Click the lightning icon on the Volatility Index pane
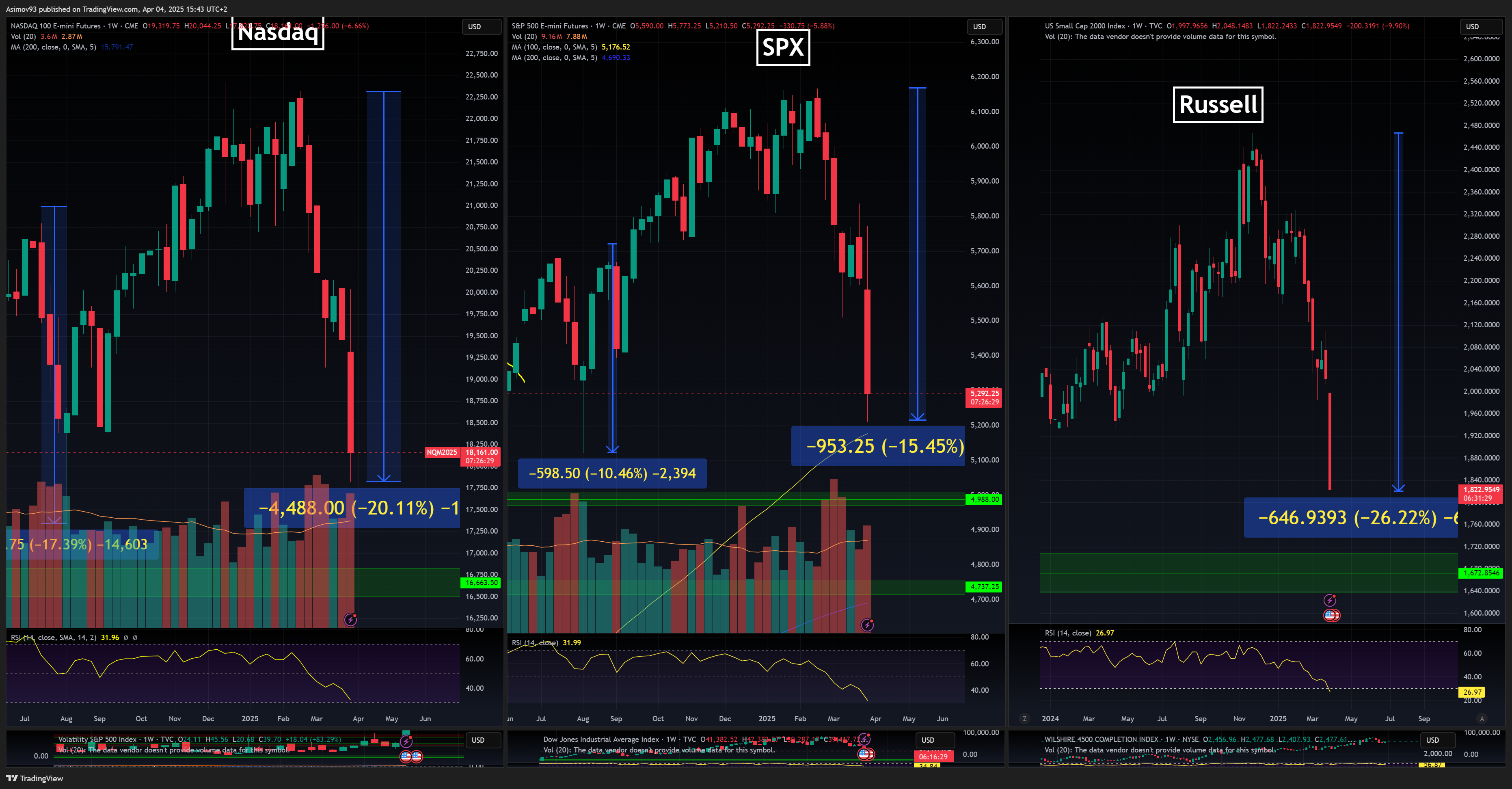The width and height of the screenshot is (1512, 789). click(x=406, y=742)
